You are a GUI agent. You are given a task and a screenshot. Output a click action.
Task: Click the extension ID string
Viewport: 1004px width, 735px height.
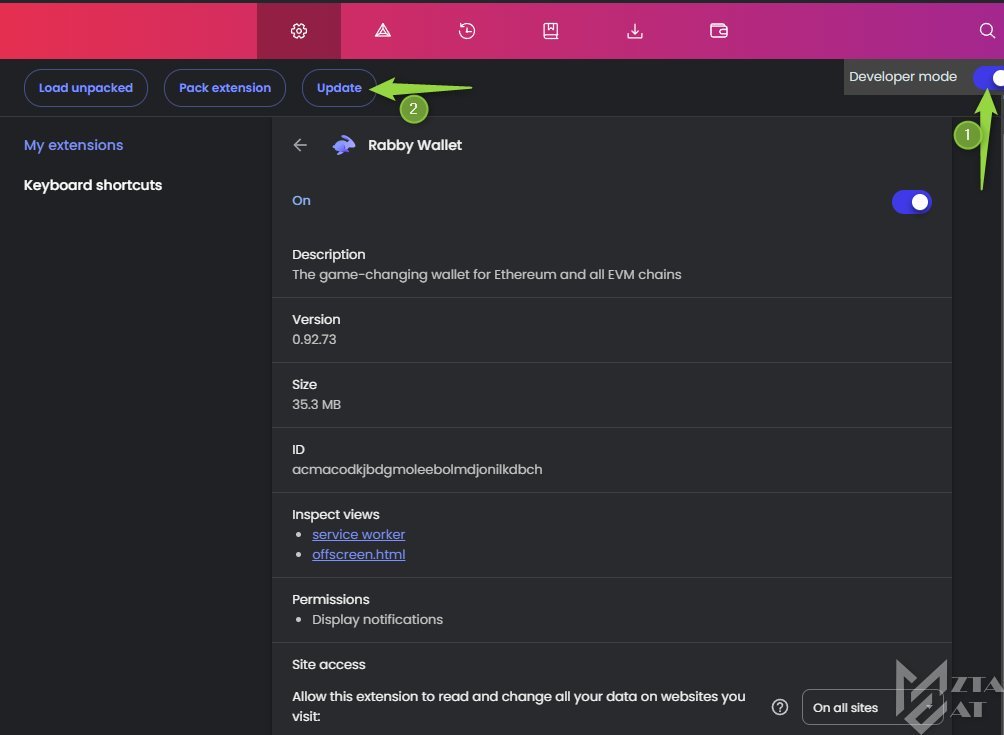click(x=417, y=469)
